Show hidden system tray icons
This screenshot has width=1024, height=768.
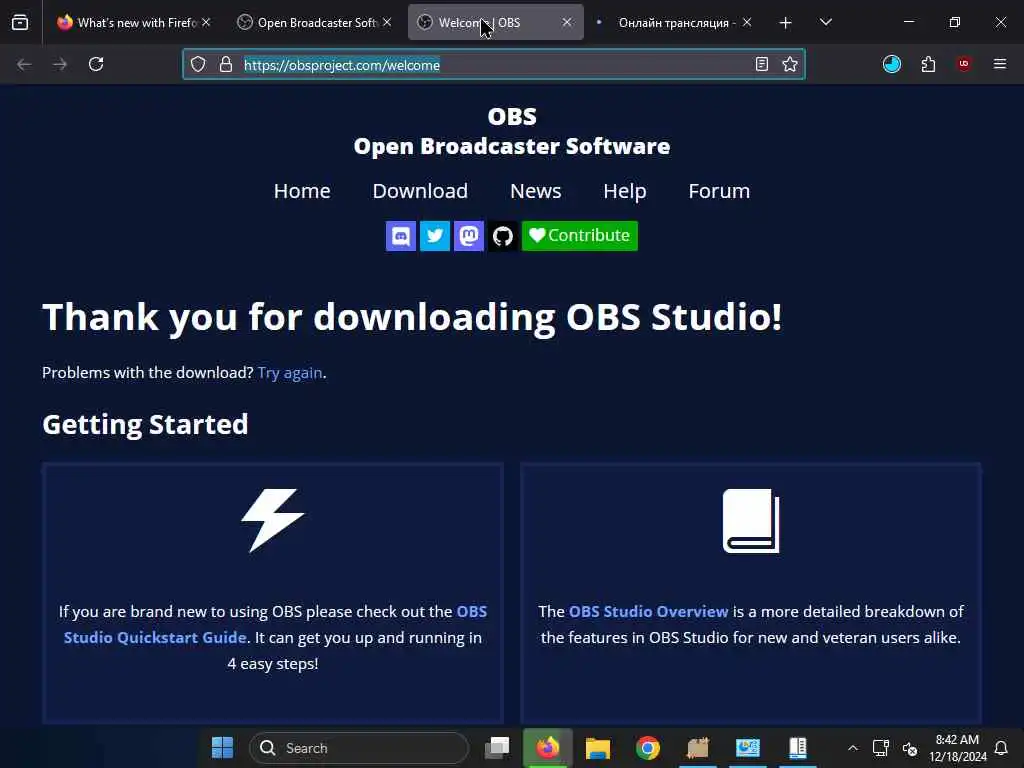pos(853,748)
